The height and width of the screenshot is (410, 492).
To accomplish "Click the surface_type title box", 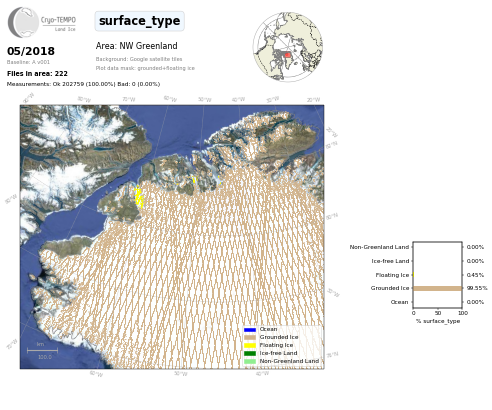I will pyautogui.click(x=140, y=21).
